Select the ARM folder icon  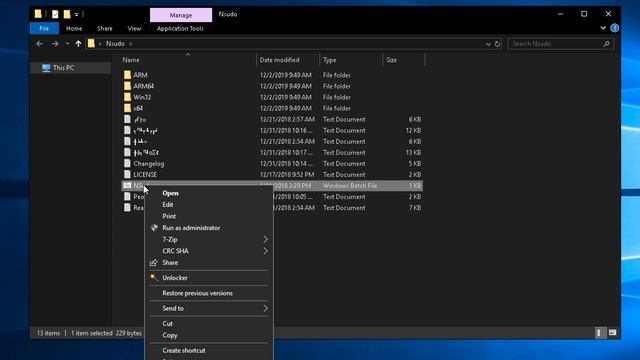pos(127,75)
